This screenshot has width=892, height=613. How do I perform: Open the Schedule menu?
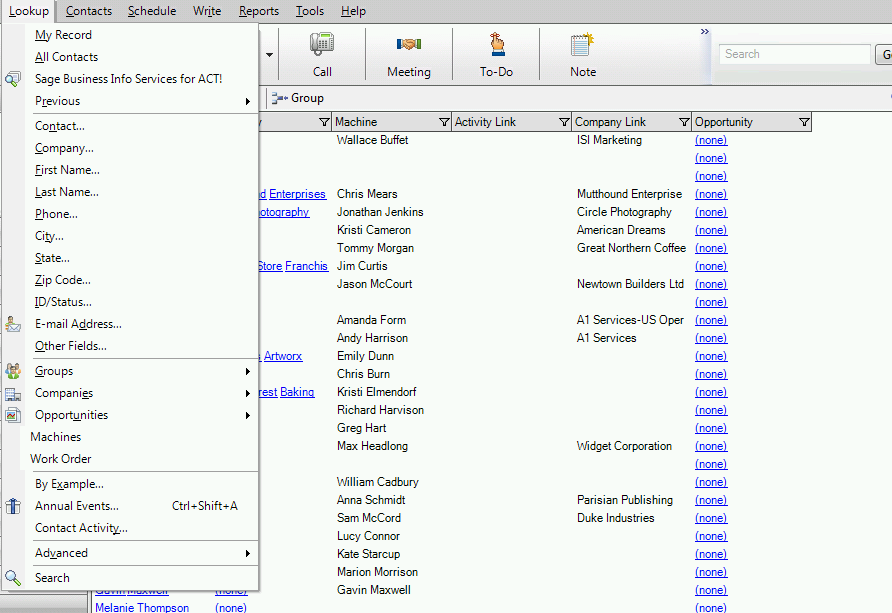152,11
